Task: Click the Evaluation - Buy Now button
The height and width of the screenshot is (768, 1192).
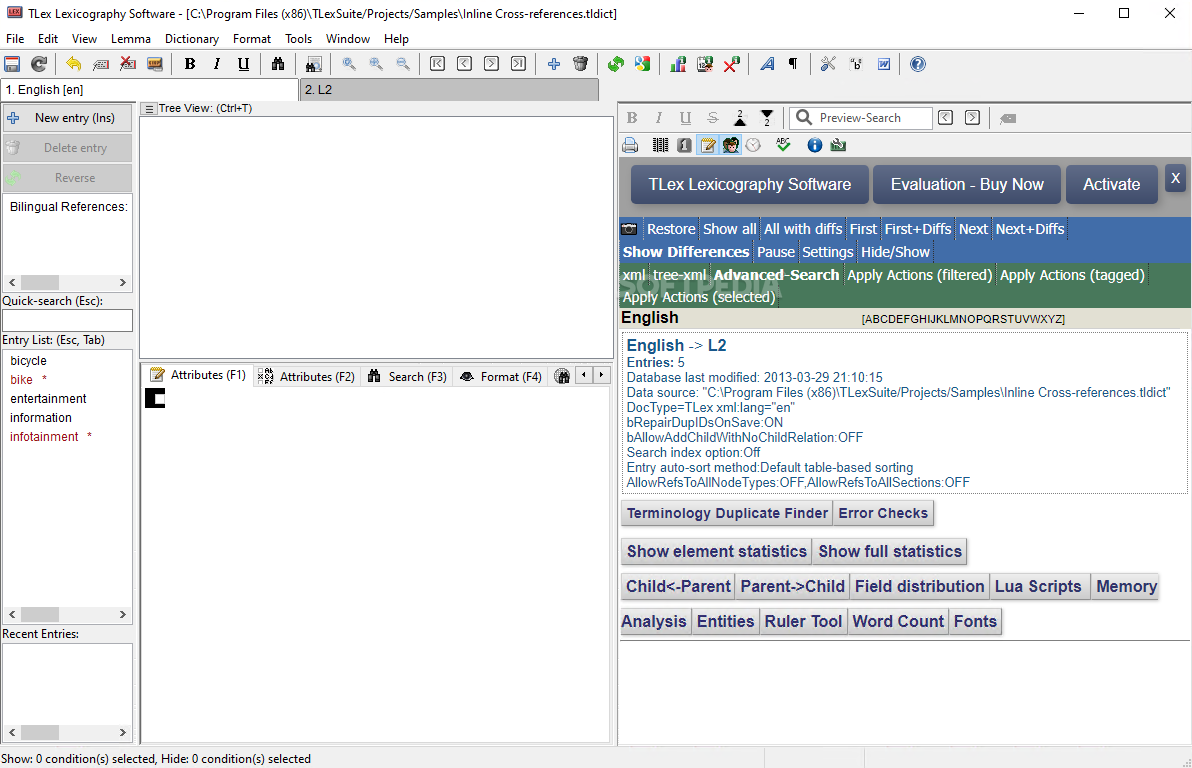Action: pyautogui.click(x=967, y=185)
